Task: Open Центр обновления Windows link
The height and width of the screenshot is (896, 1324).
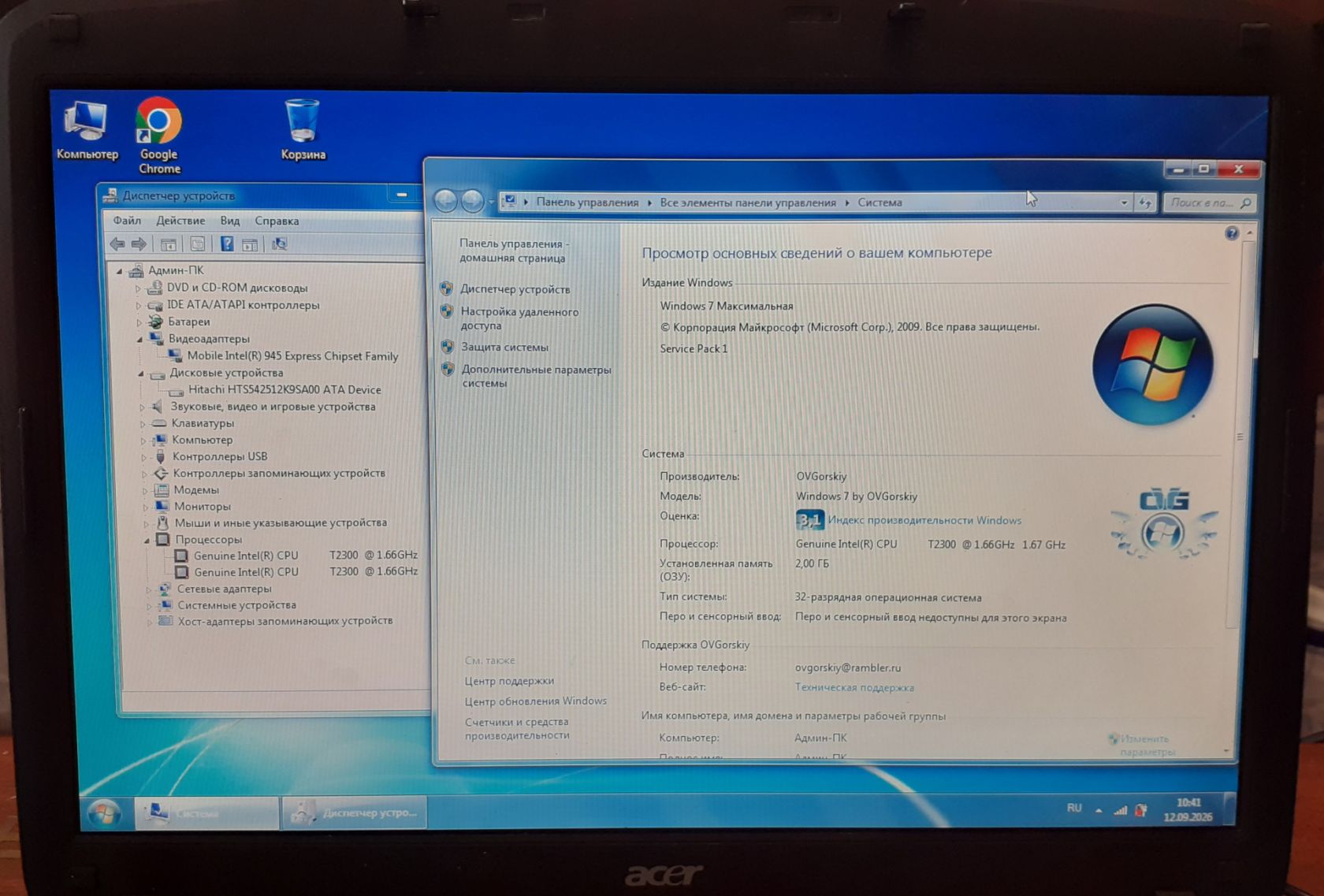Action: pos(535,701)
